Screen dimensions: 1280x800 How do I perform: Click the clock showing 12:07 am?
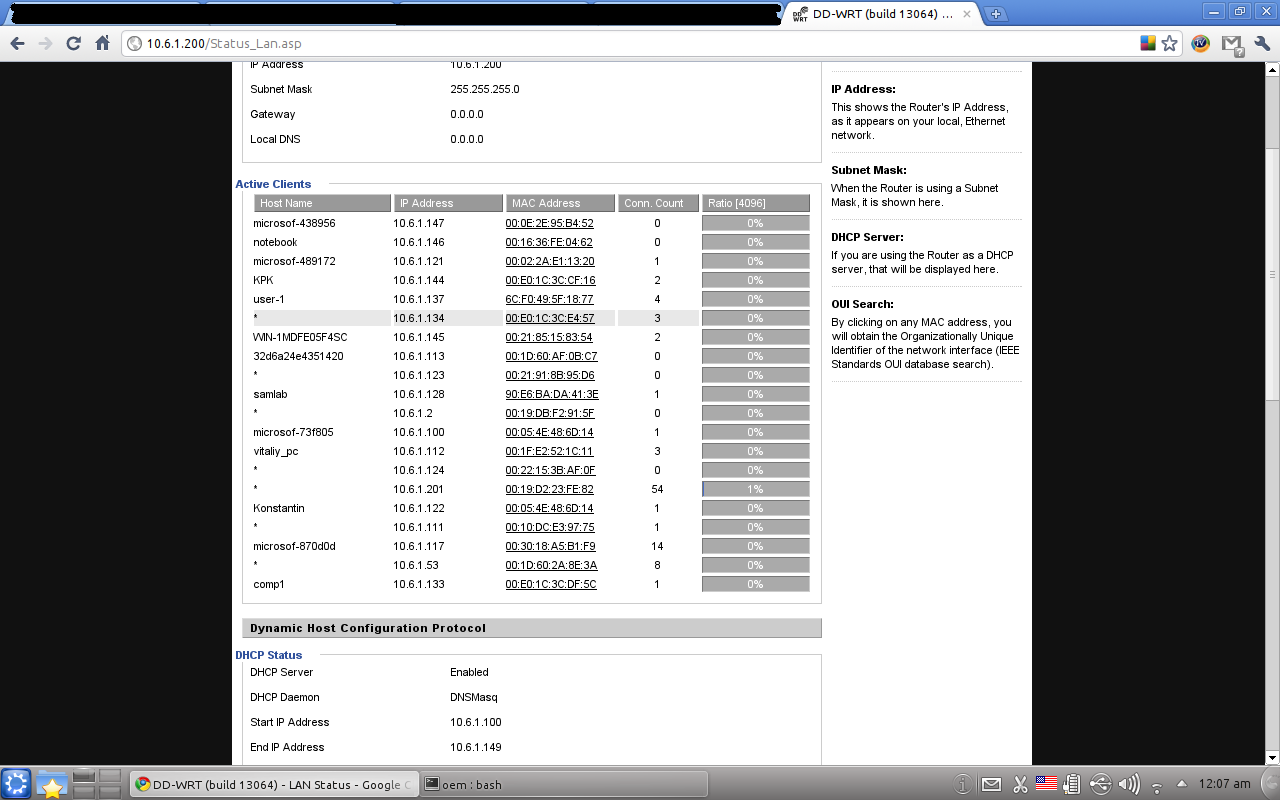(x=1226, y=784)
